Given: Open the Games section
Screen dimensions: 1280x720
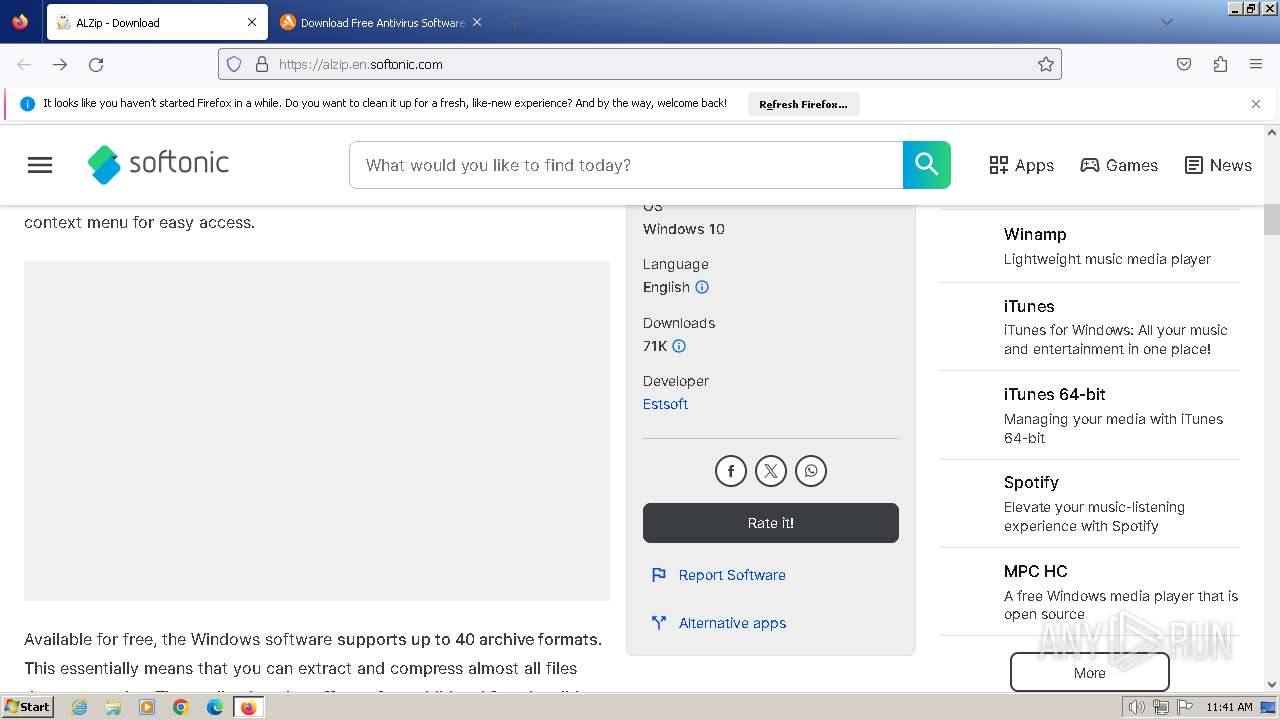Looking at the screenshot, I should [1119, 165].
